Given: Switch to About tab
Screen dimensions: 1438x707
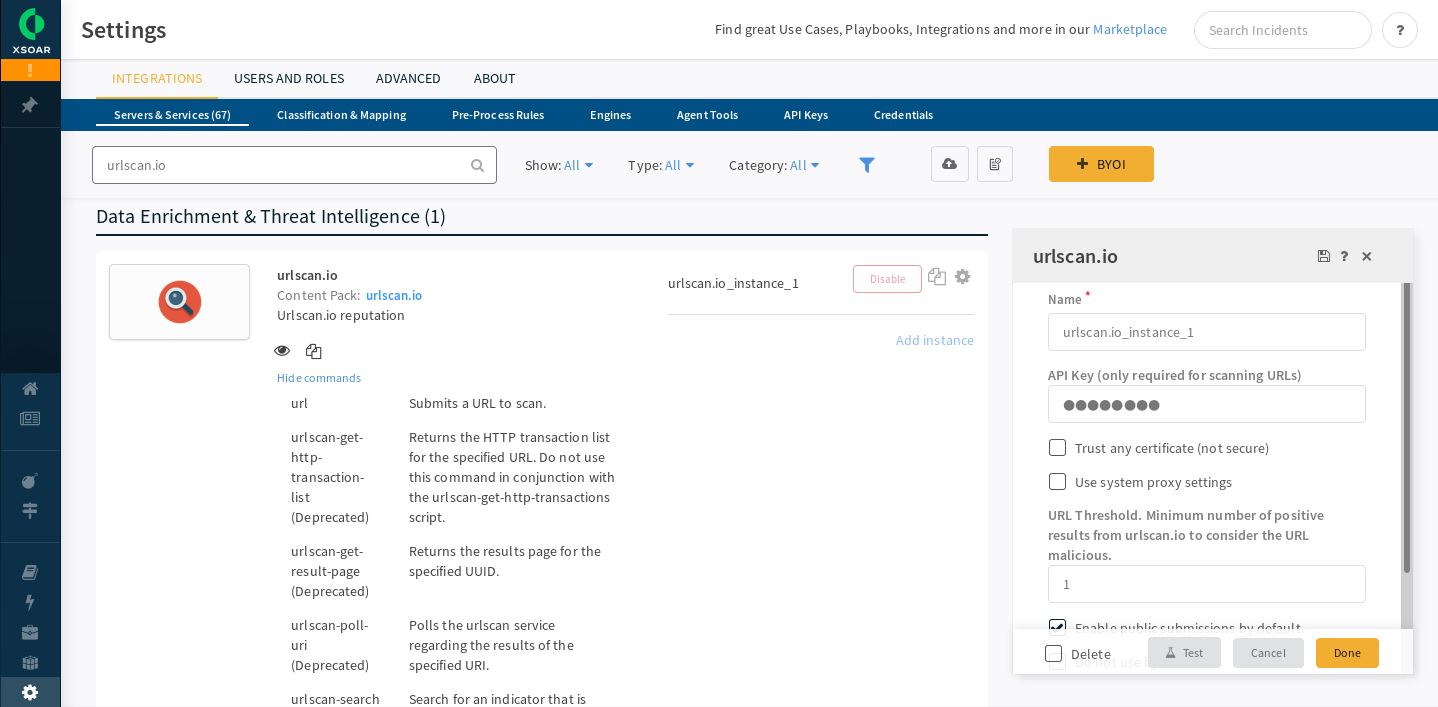Looking at the screenshot, I should 495,78.
